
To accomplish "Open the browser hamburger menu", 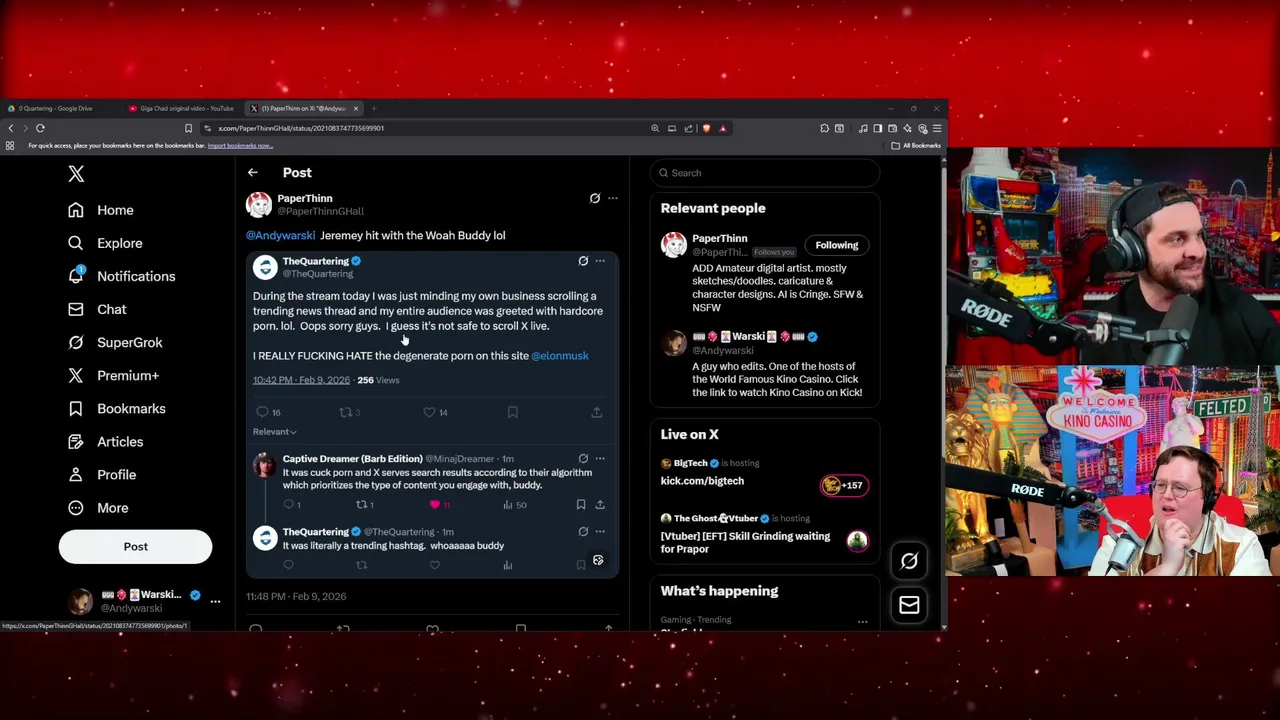I will tap(936, 128).
